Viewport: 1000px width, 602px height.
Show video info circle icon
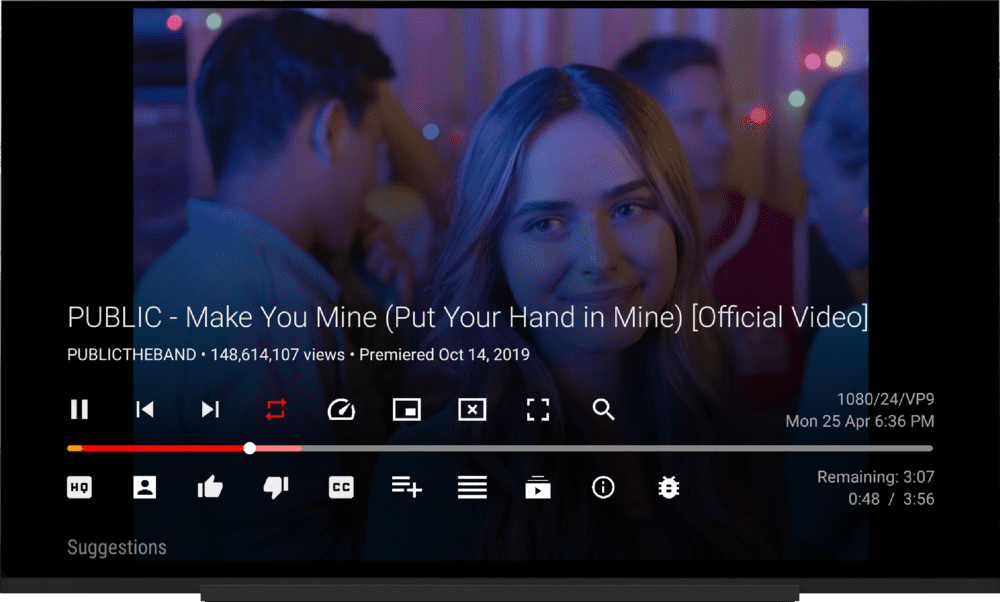pyautogui.click(x=603, y=488)
